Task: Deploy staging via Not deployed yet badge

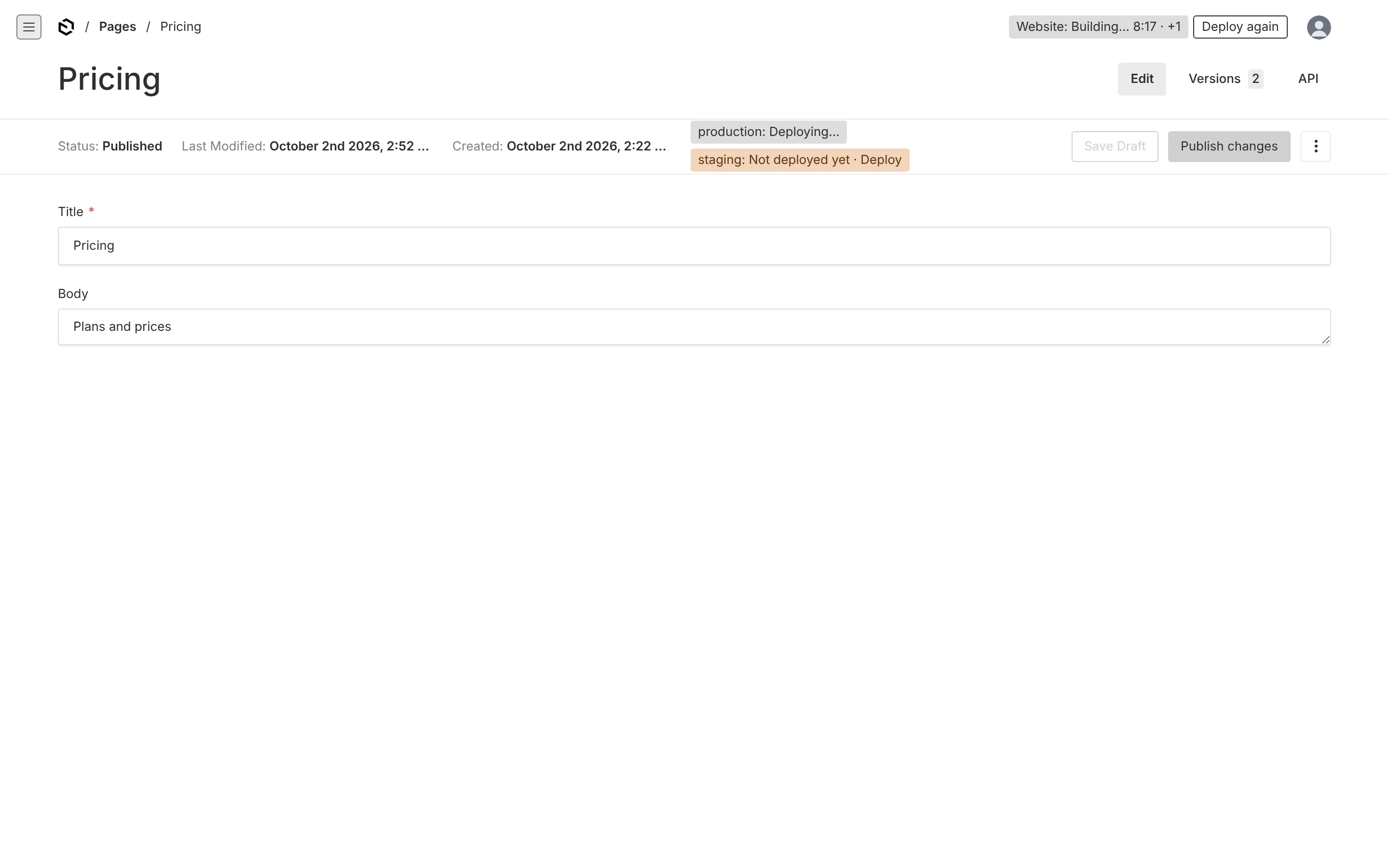Action: [x=799, y=160]
